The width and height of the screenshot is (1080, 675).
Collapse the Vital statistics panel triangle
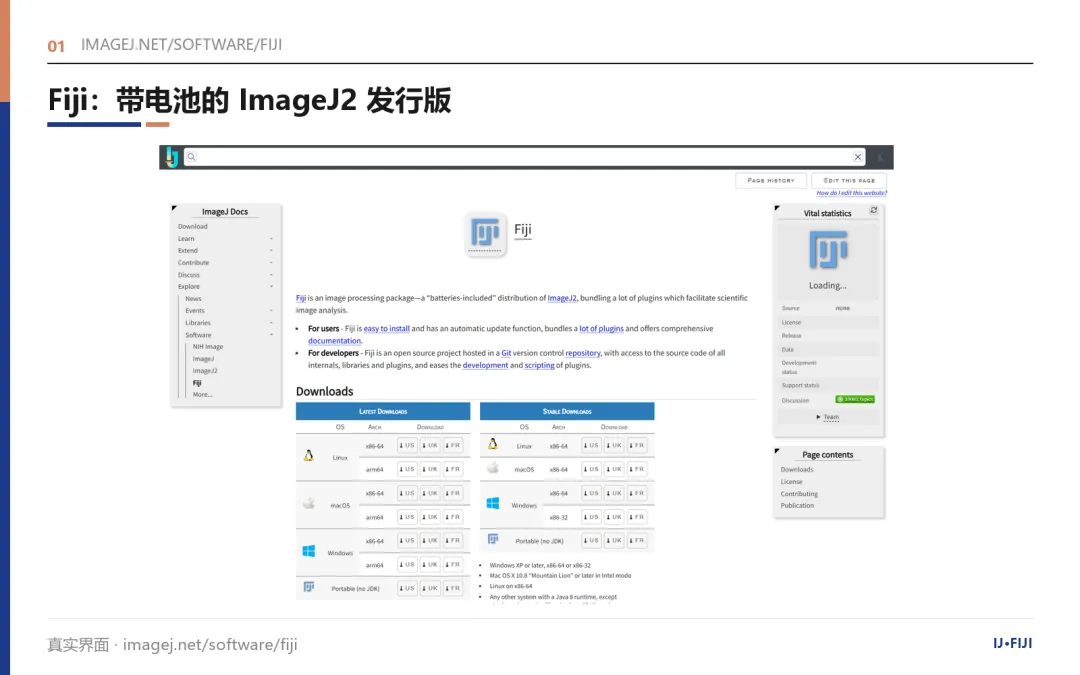click(777, 208)
